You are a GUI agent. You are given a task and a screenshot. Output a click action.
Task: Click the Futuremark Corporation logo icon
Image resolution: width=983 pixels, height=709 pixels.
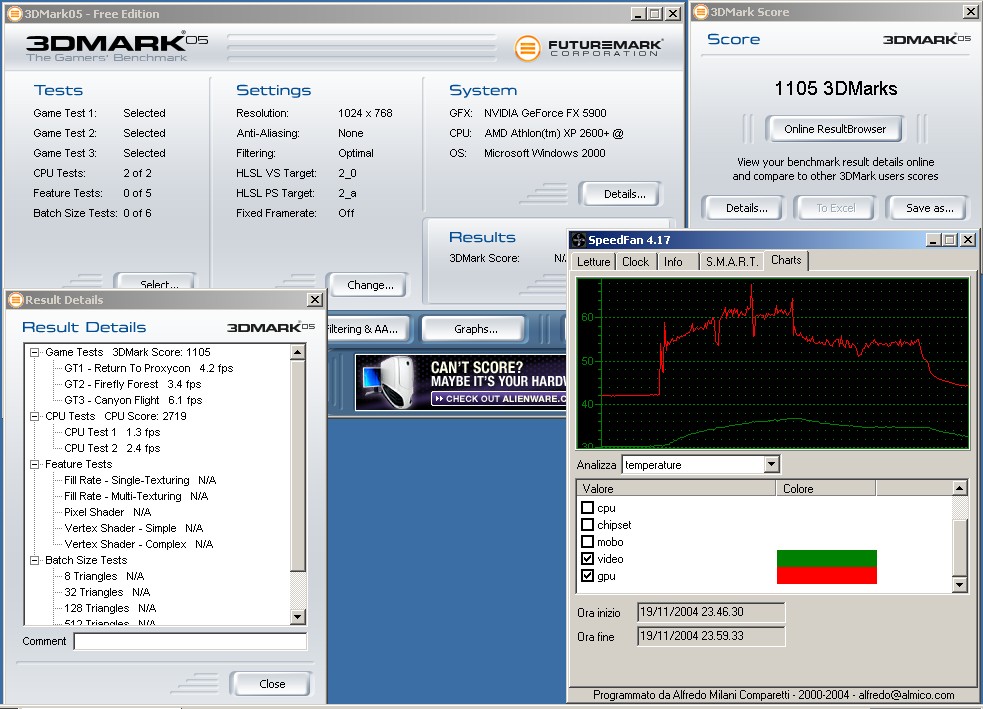(527, 48)
